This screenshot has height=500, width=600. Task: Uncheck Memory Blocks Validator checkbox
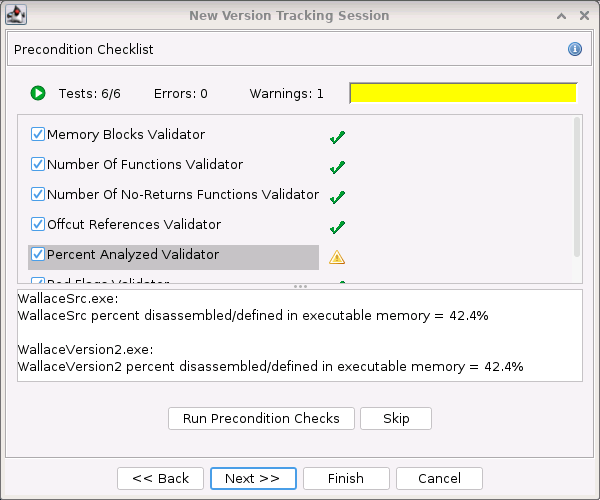click(x=38, y=134)
